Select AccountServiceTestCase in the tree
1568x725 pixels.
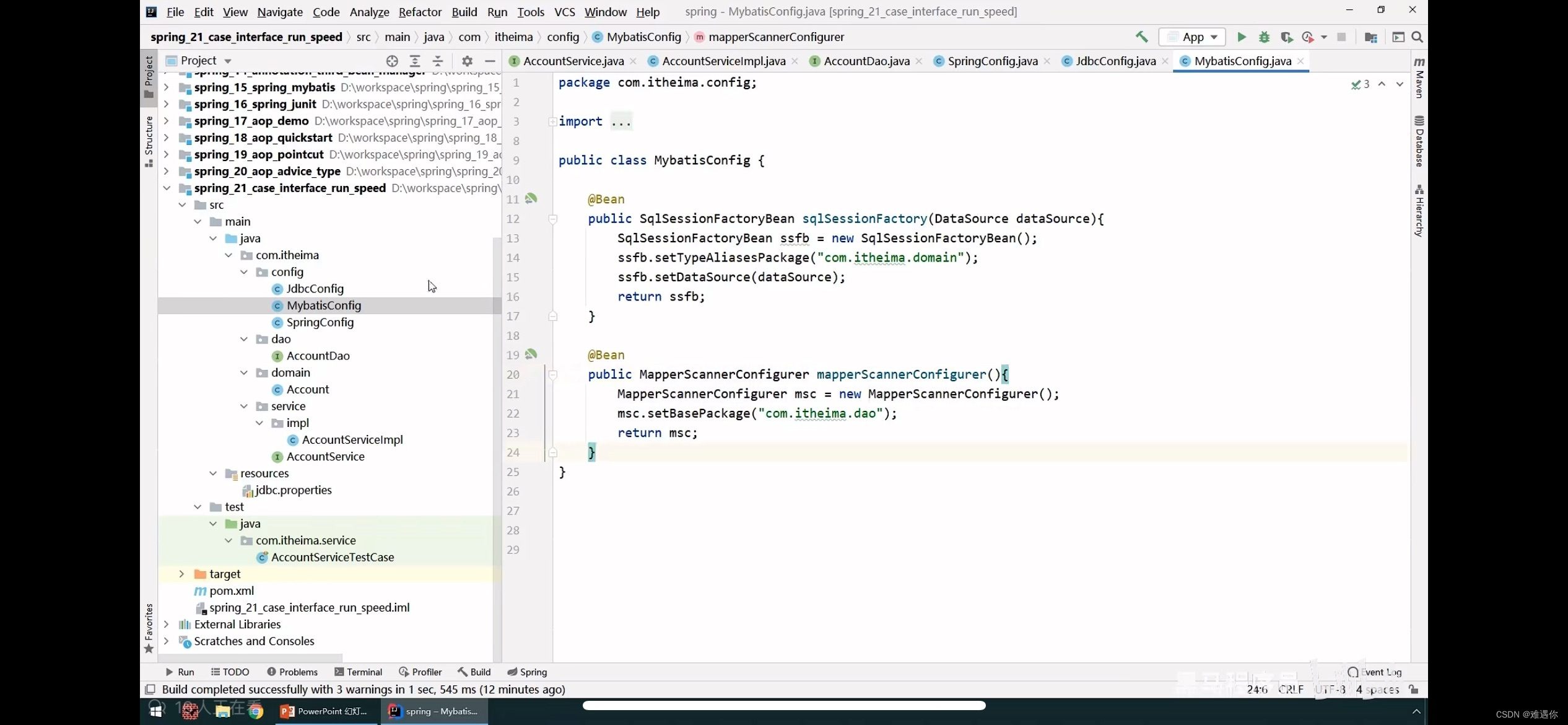[x=333, y=557]
